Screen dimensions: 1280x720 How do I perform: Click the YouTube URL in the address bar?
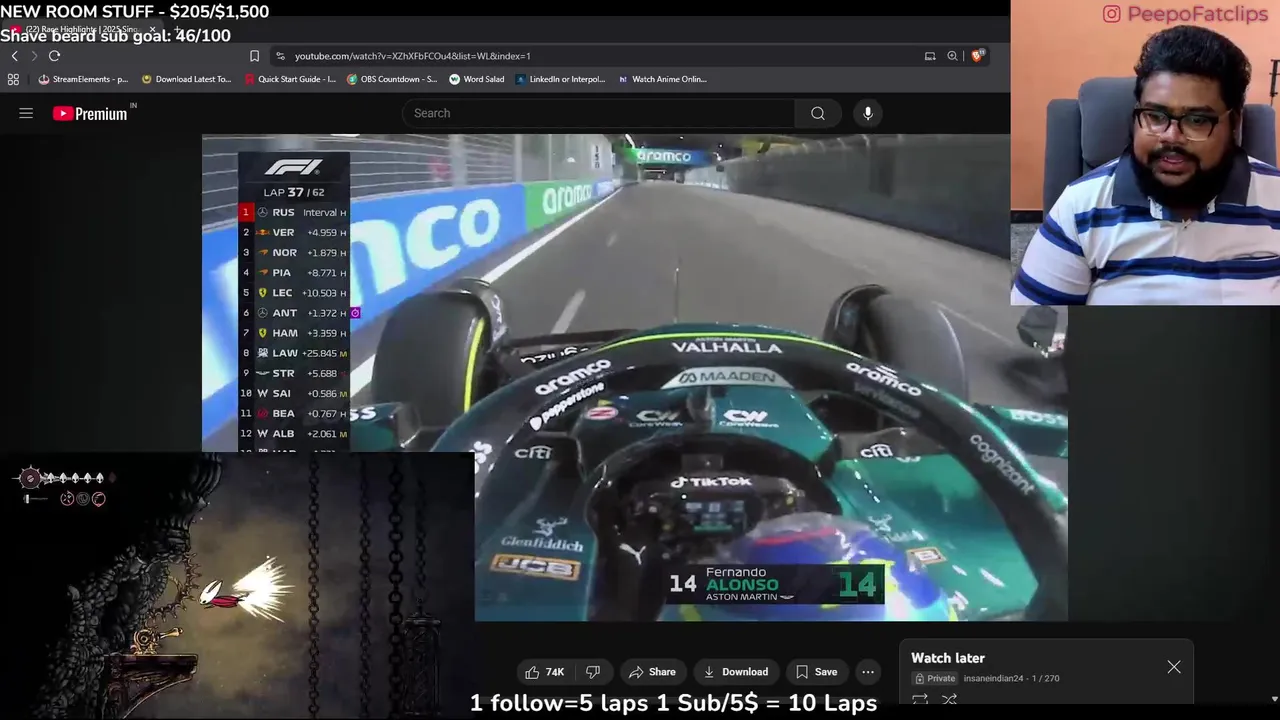[412, 56]
